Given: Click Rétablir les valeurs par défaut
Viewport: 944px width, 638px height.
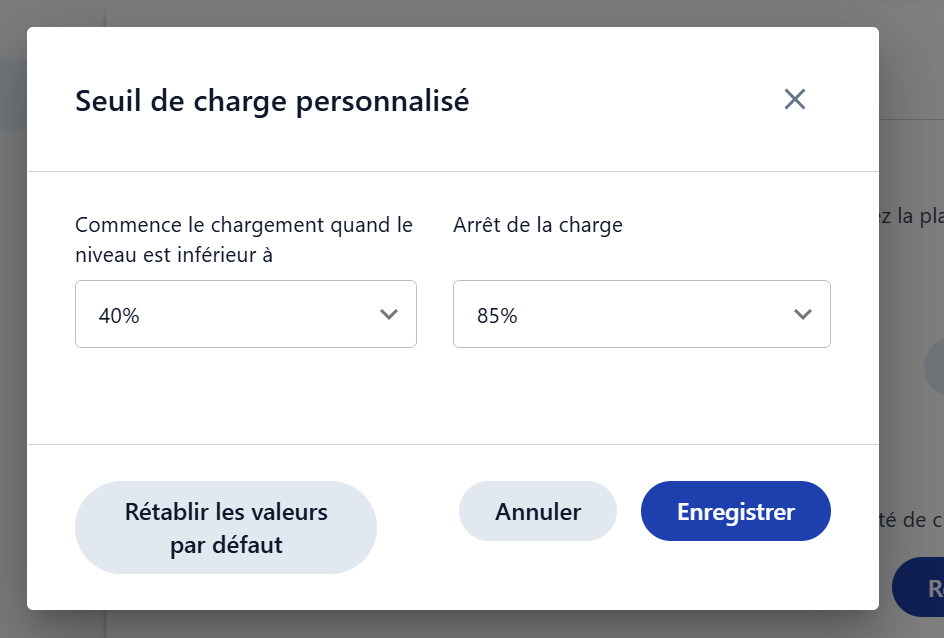Looking at the screenshot, I should click(x=226, y=528).
